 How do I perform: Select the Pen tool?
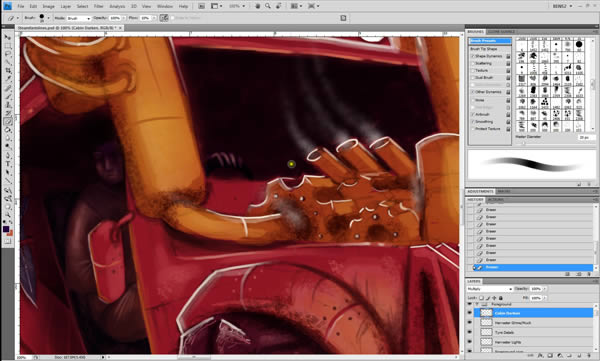[x=8, y=156]
